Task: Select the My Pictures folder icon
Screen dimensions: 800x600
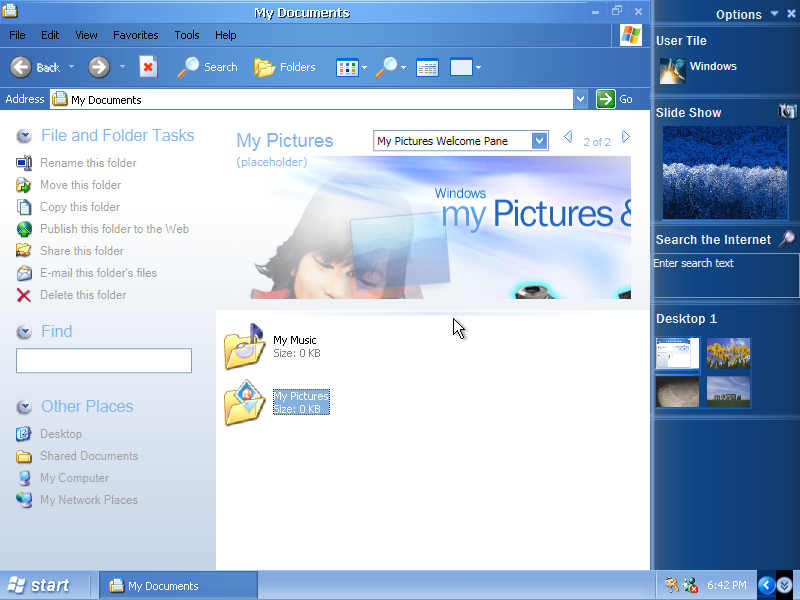Action: 244,403
